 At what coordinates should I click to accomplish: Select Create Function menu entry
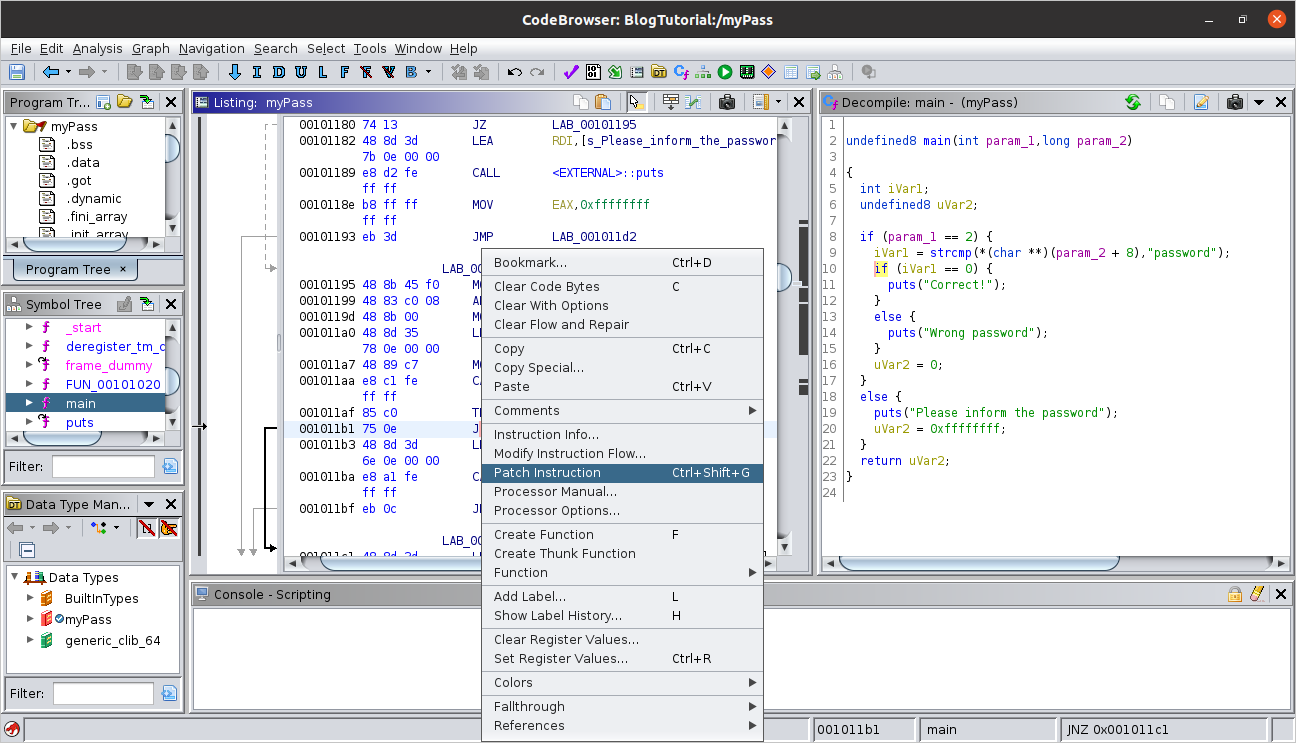point(622,534)
